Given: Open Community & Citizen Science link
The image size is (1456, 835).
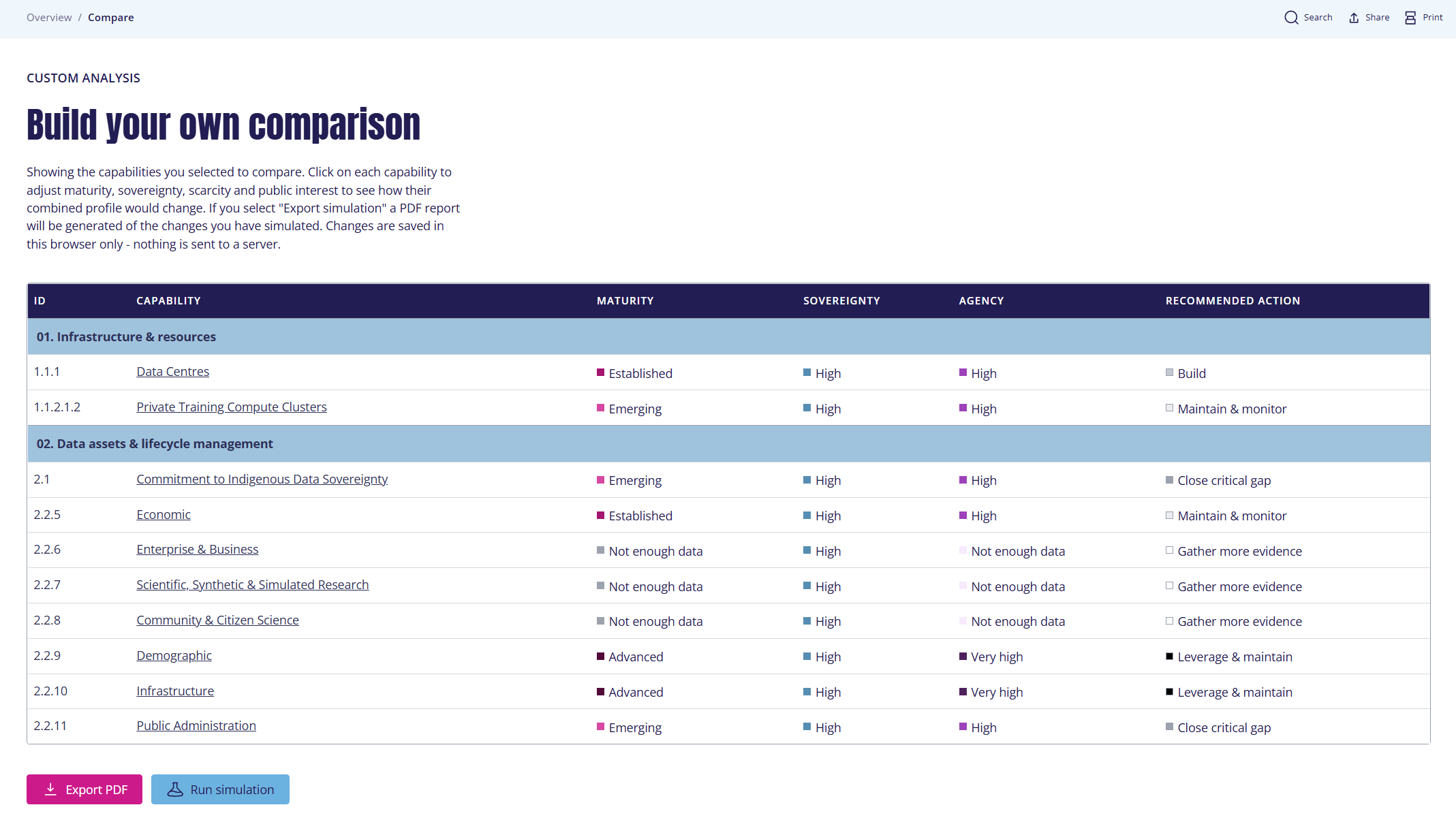Looking at the screenshot, I should coord(217,620).
